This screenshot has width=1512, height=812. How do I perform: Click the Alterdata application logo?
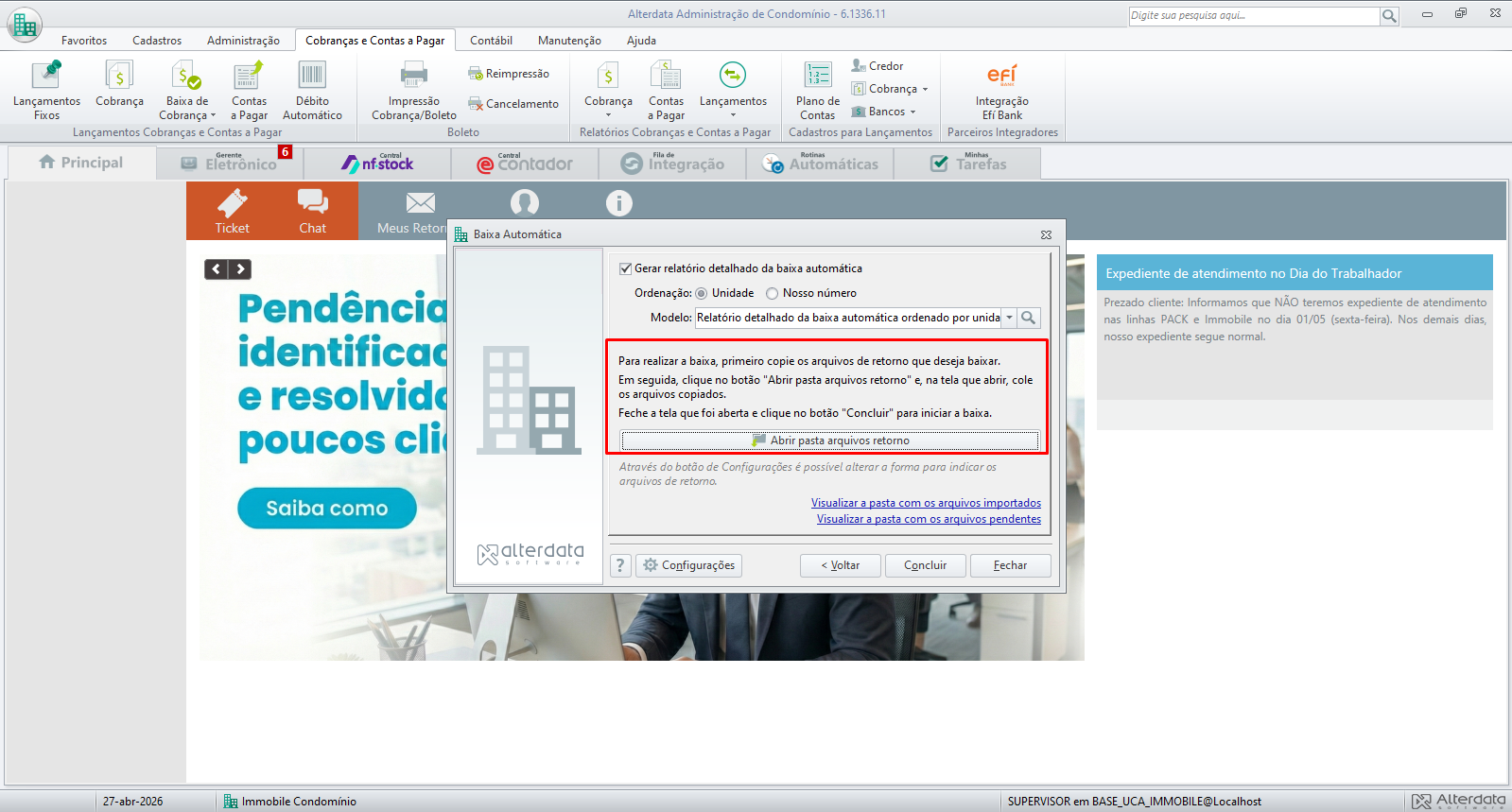24,24
